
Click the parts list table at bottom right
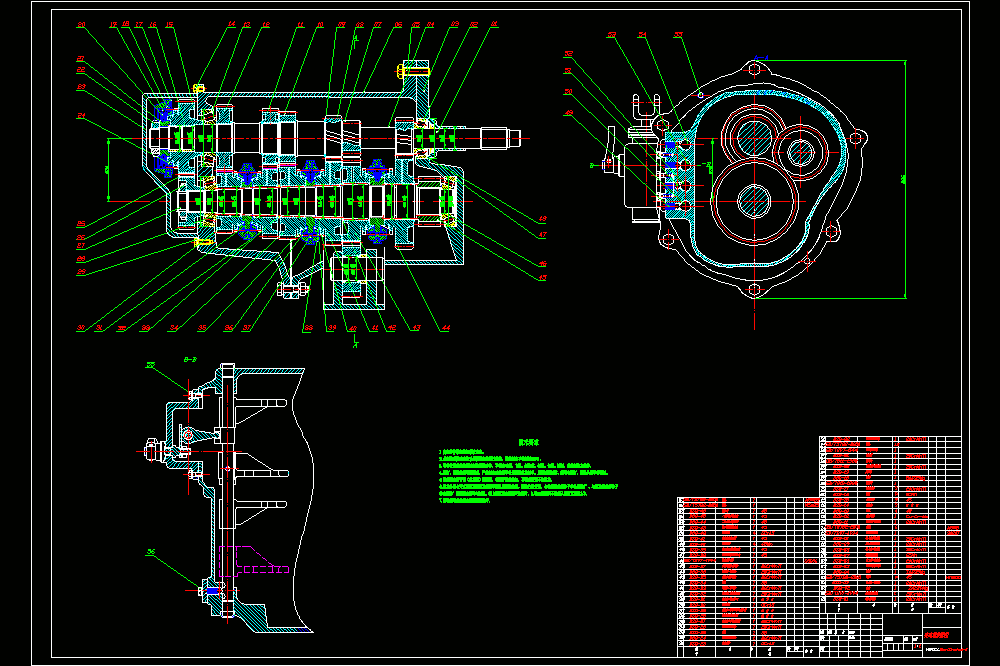820,545
